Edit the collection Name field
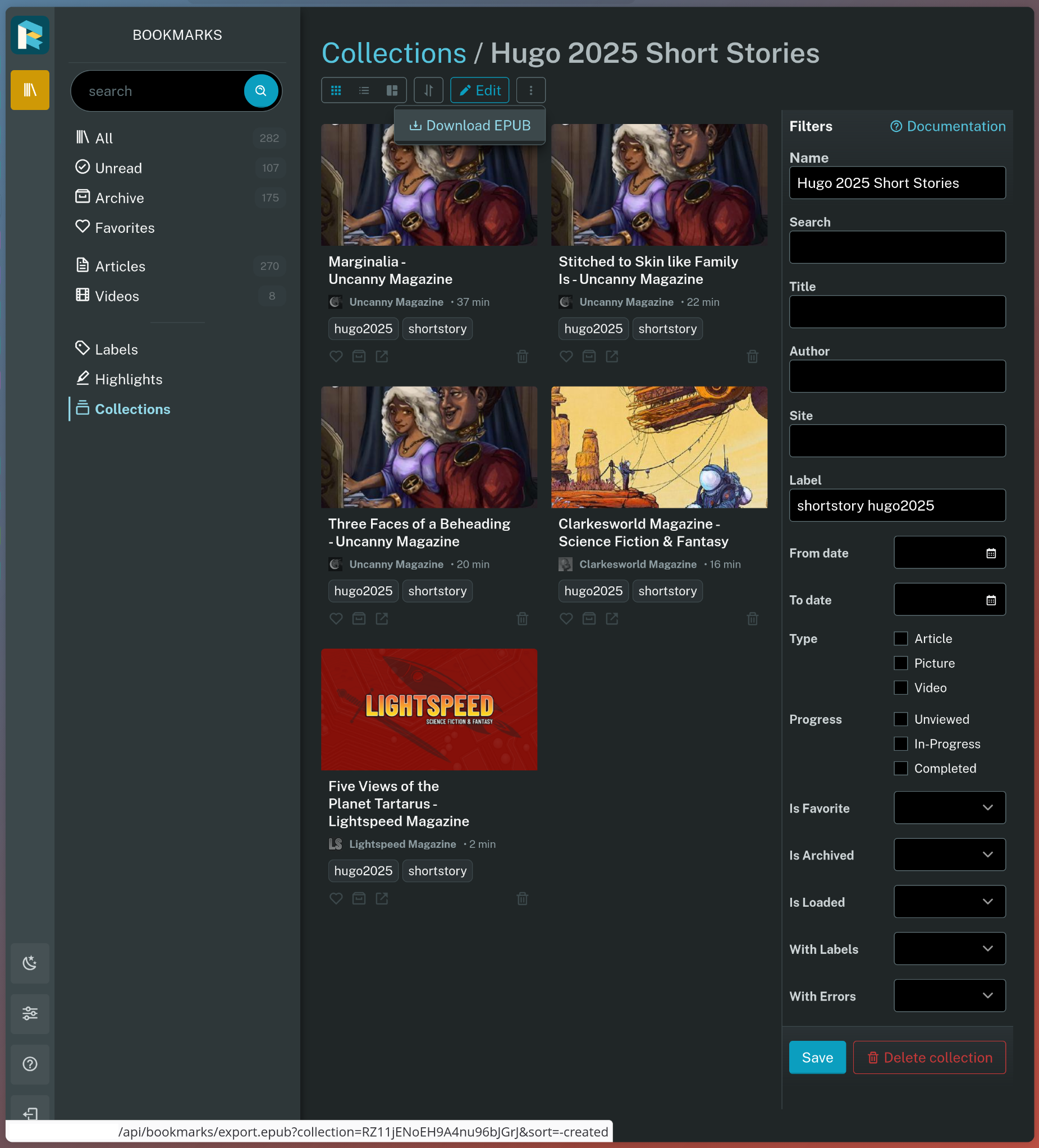 point(897,183)
